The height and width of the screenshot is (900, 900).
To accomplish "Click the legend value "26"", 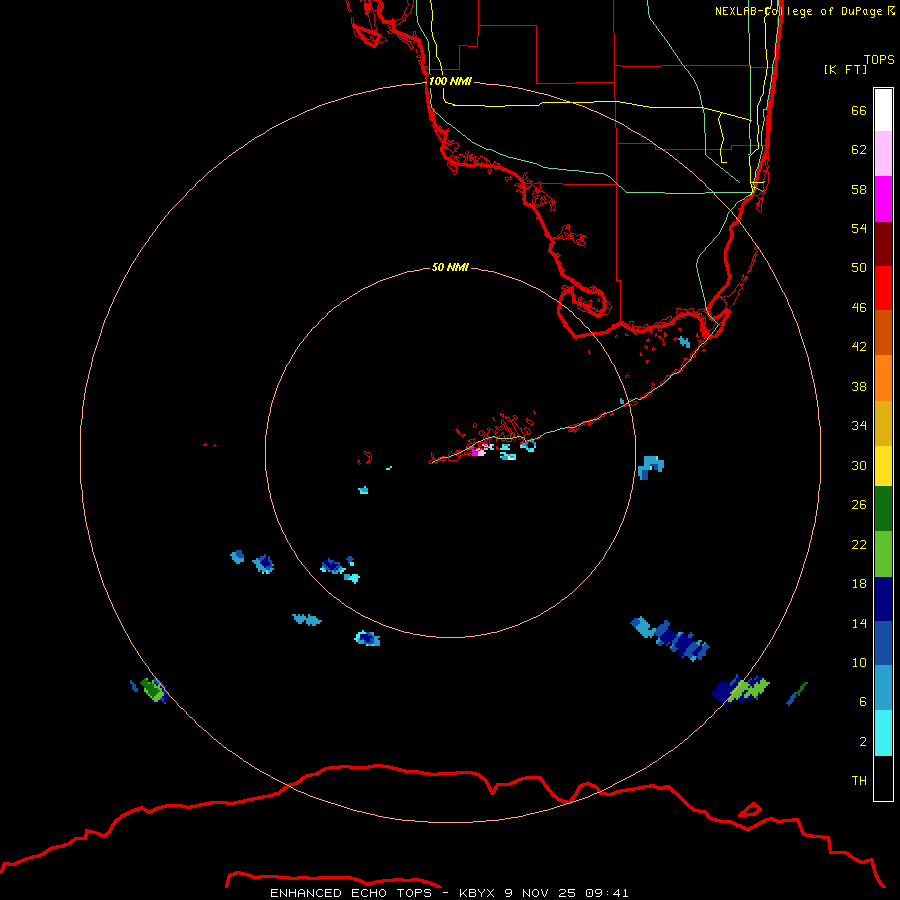I will pos(859,505).
